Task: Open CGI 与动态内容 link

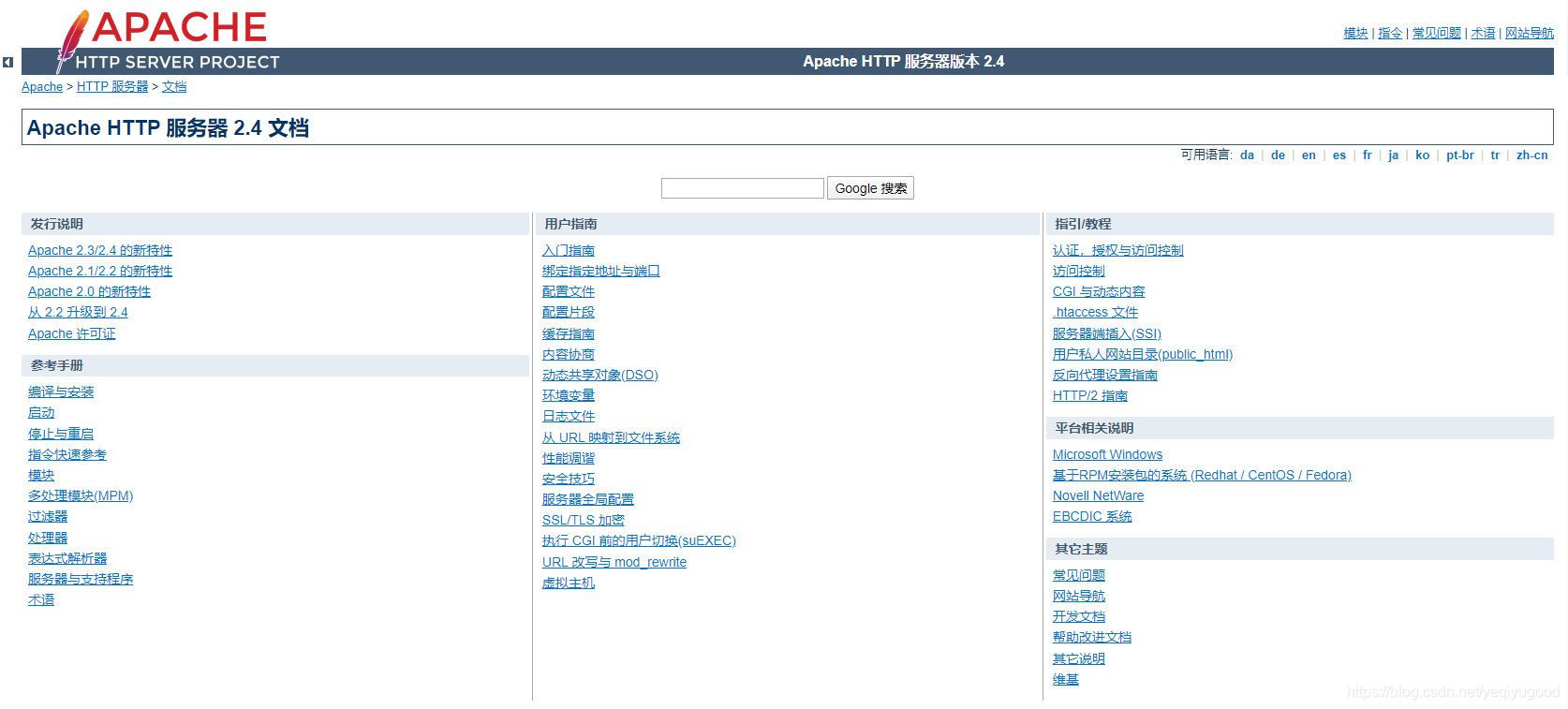Action: click(1099, 291)
